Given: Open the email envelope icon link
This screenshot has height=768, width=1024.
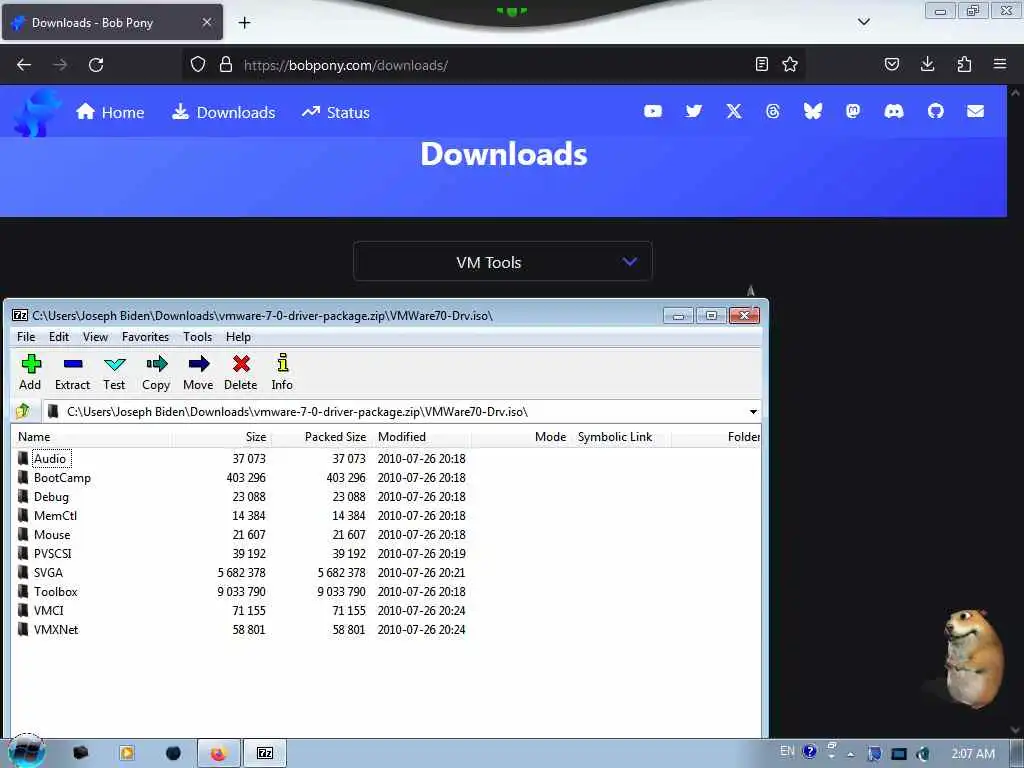Looking at the screenshot, I should 975,112.
